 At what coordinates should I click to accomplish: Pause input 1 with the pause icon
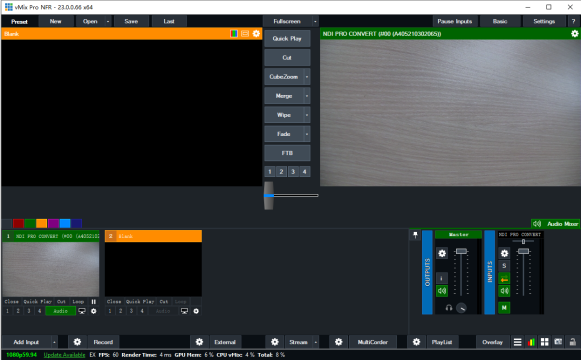coord(94,301)
